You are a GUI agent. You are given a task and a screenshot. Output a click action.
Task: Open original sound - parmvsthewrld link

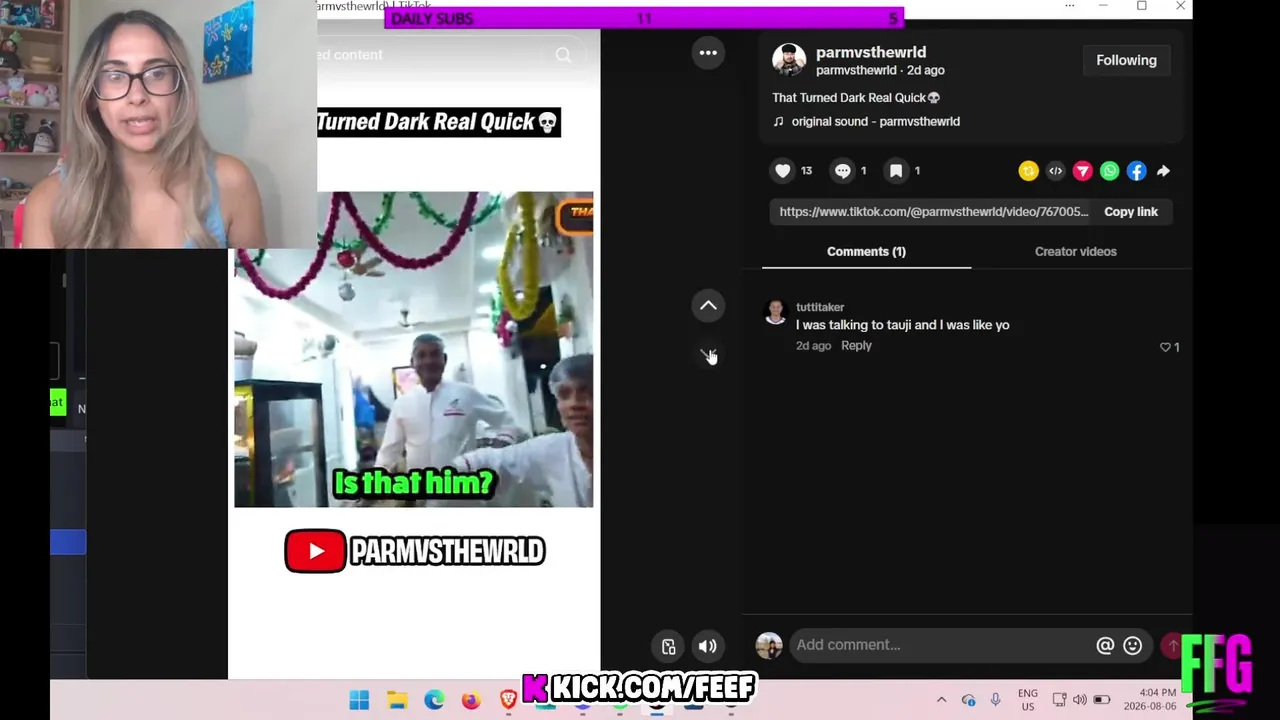tap(875, 122)
